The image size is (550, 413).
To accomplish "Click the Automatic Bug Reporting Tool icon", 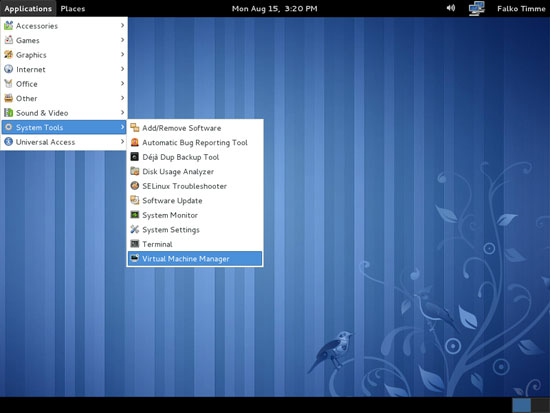I will click(135, 142).
